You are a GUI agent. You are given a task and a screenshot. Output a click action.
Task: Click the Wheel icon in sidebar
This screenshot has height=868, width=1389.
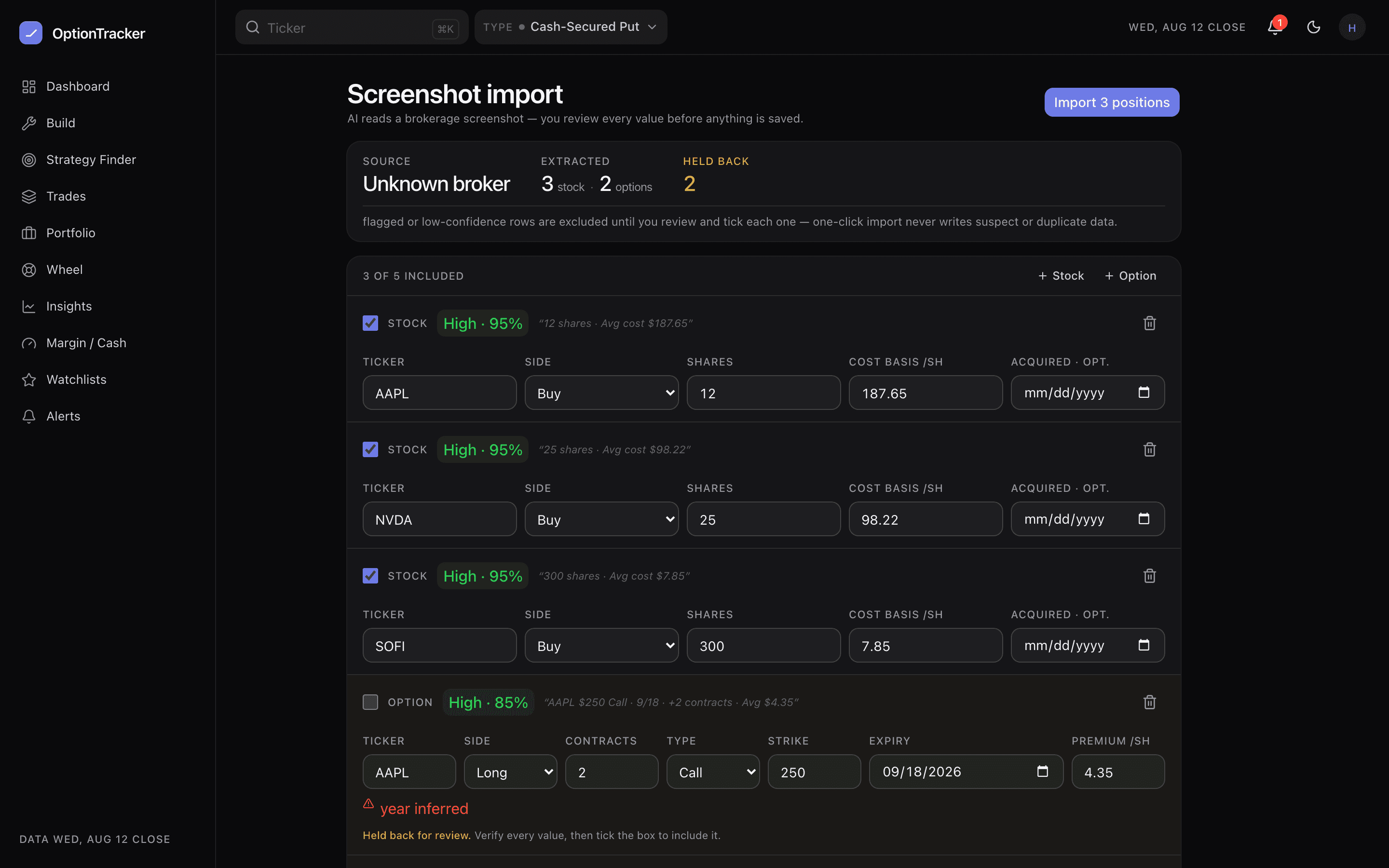29,270
